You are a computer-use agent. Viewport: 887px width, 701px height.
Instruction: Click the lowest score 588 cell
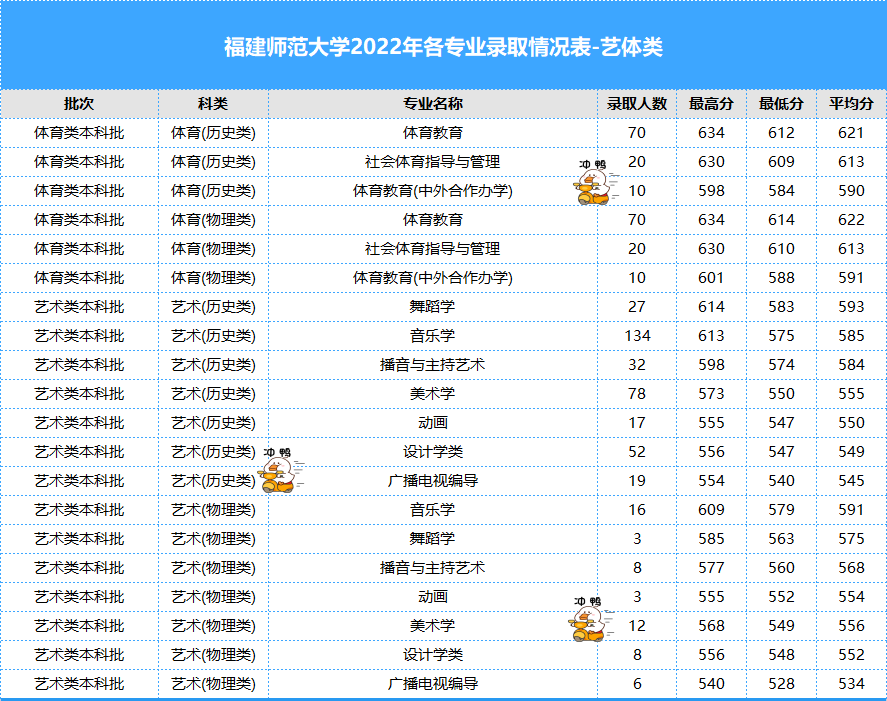(x=781, y=278)
